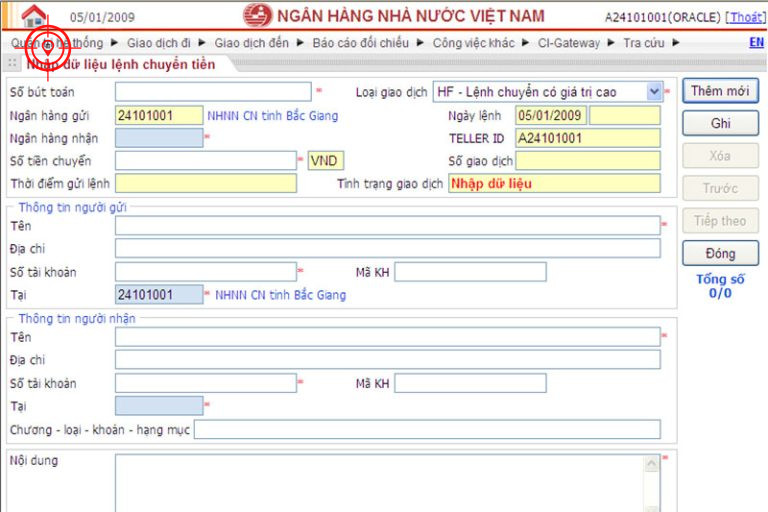Expand the Loại giao dịch dropdown

[x=654, y=92]
